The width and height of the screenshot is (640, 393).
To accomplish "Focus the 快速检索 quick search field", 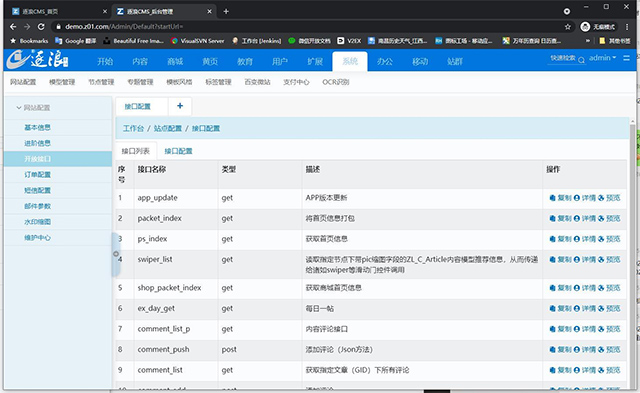I will [x=563, y=58].
